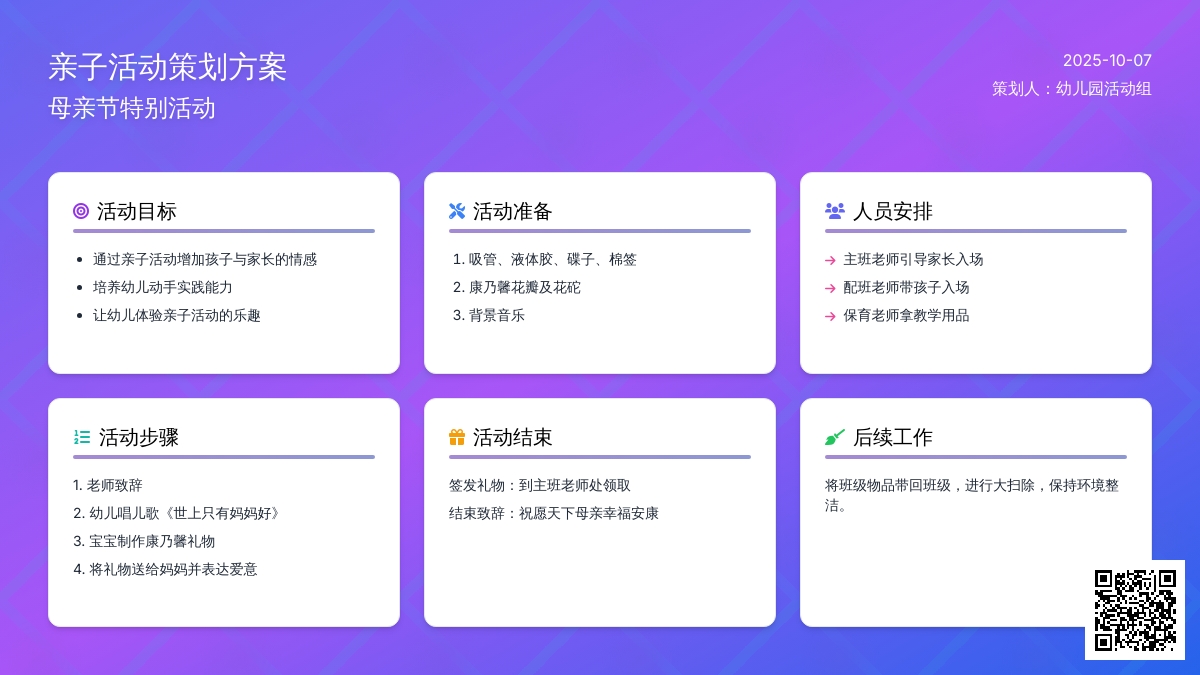Click the arrow icon before 主班老师引导家长入场

click(x=830, y=260)
